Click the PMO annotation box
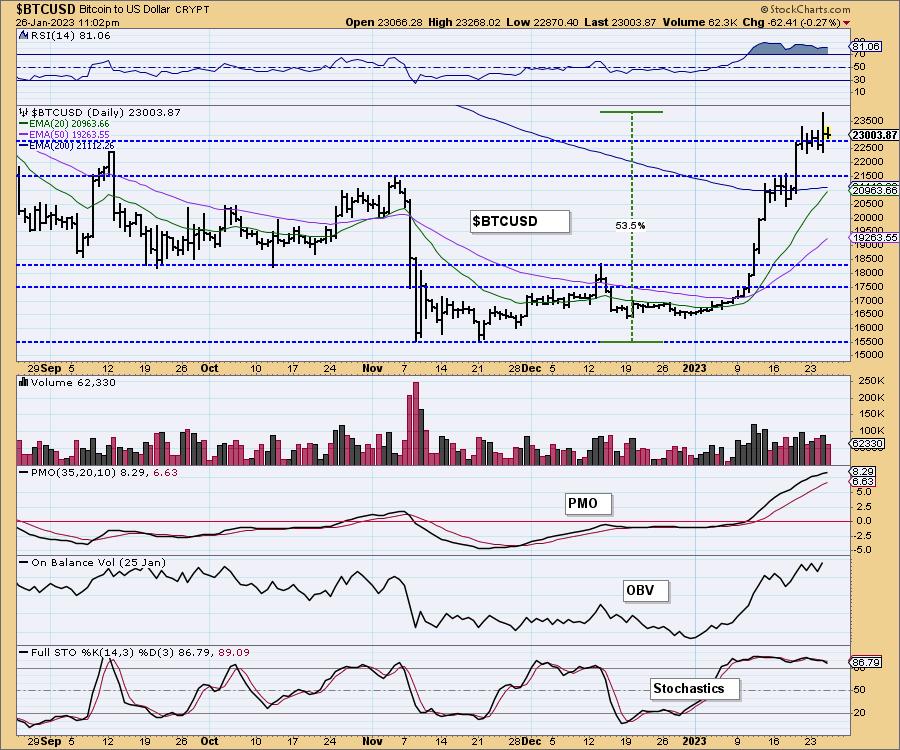 588,504
